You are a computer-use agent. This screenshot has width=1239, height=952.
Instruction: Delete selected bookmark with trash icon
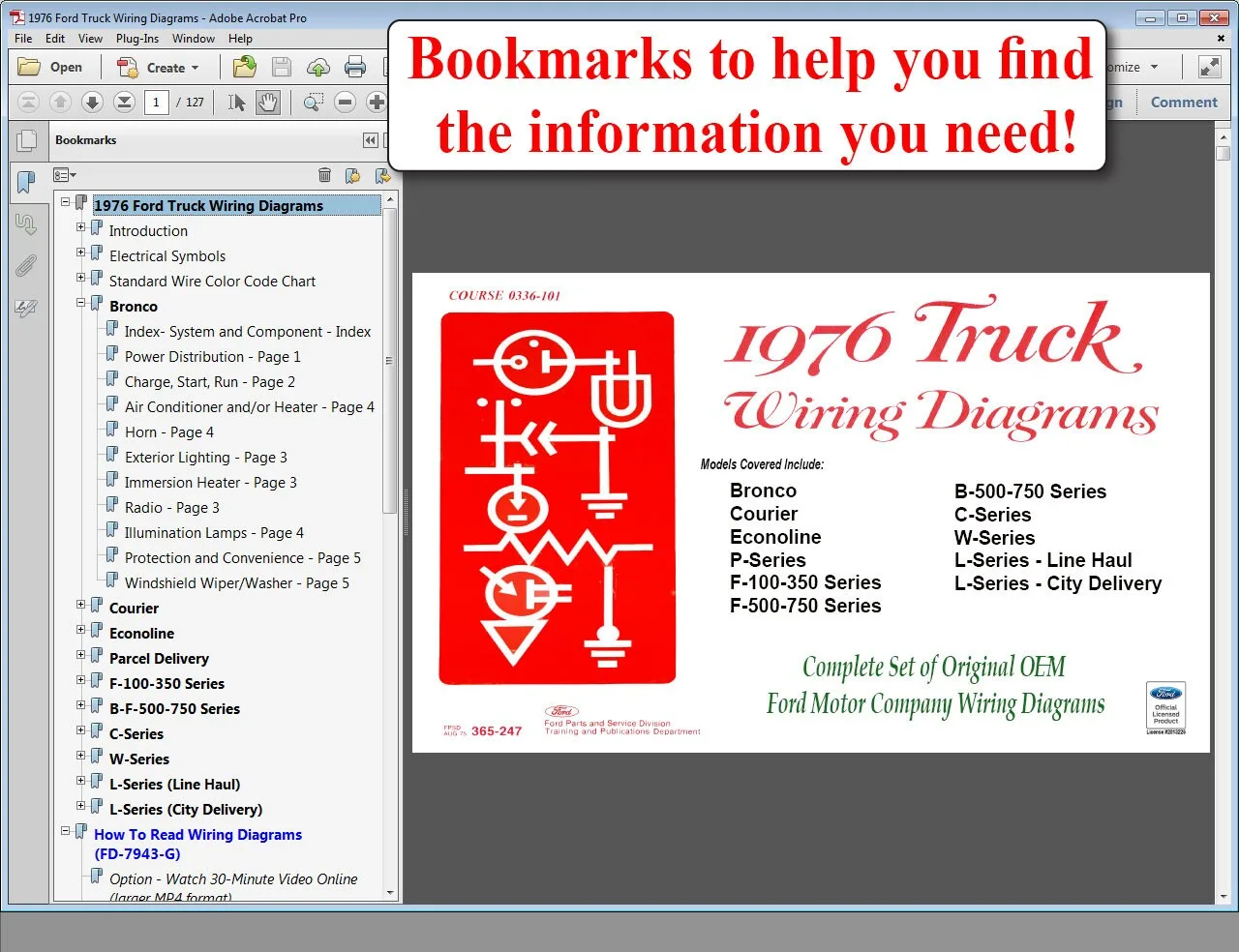point(324,175)
